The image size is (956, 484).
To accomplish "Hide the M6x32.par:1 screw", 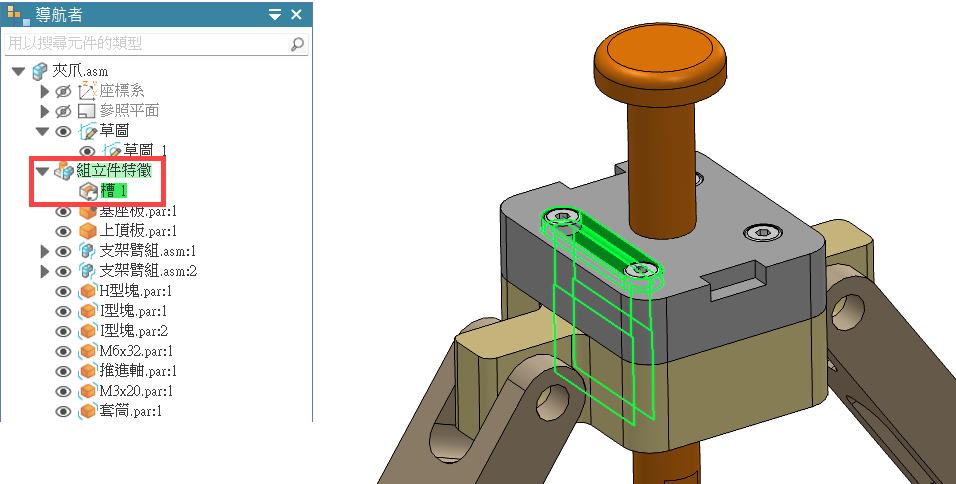I will click(63, 352).
